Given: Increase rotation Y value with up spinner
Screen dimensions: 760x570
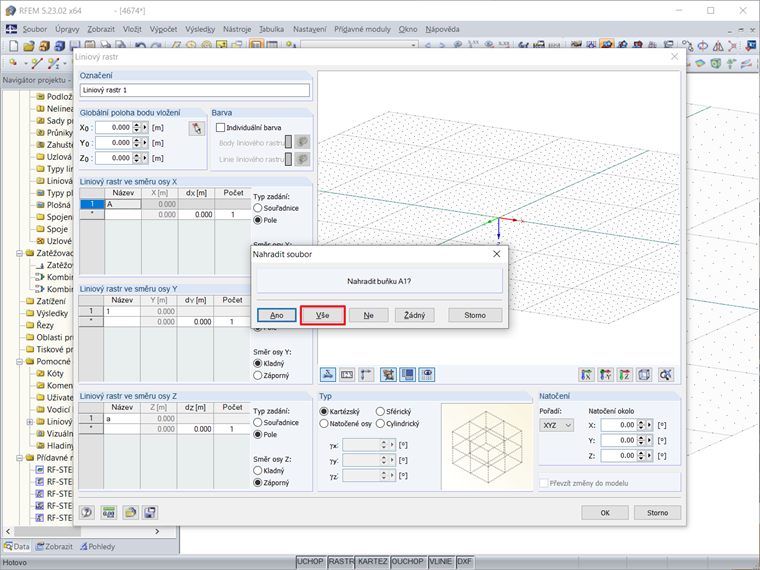Looking at the screenshot, I should point(641,438).
